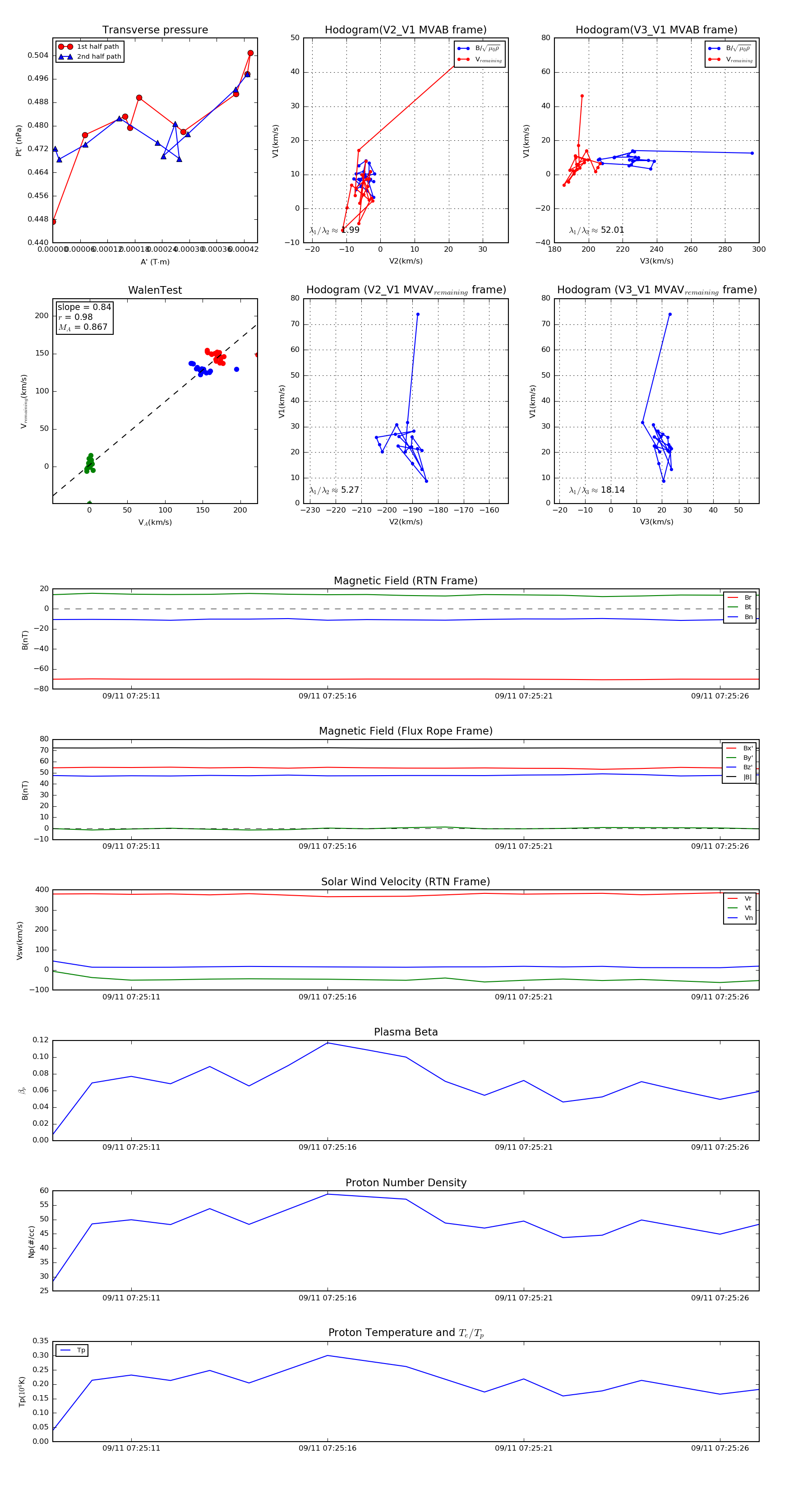
Task: Click the "Plasma Beta" plot title
Action: (406, 1032)
